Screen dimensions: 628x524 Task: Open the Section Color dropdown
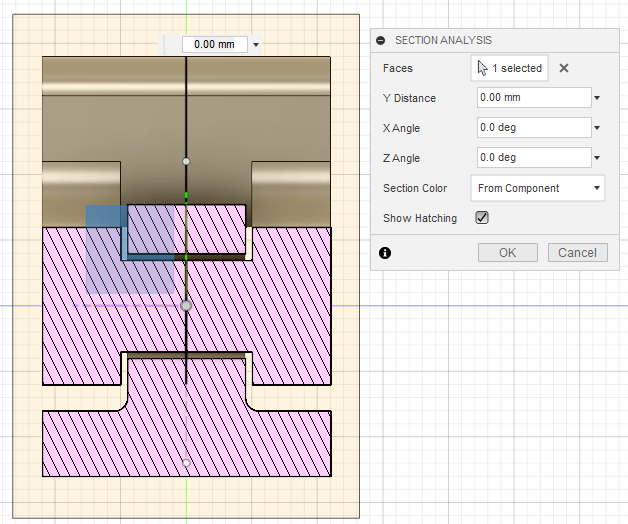click(x=537, y=188)
